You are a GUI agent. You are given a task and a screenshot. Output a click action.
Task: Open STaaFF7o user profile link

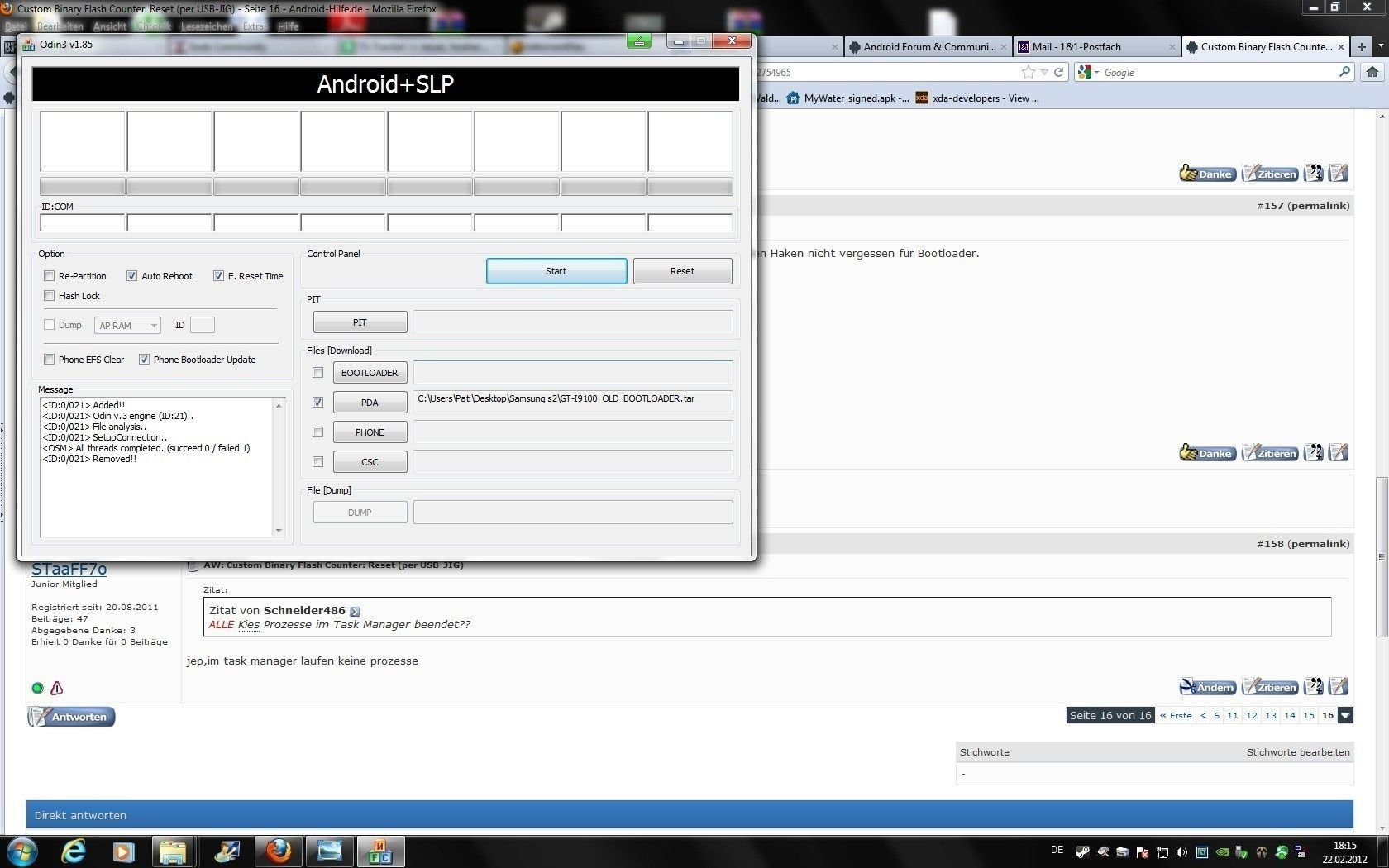click(x=69, y=570)
